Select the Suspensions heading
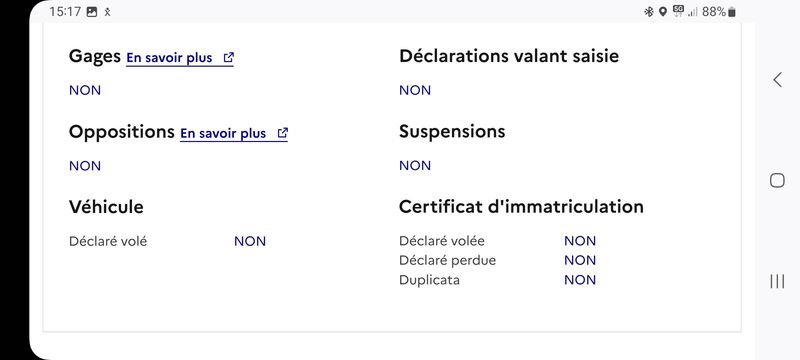This screenshot has height=360, width=800. [x=452, y=132]
